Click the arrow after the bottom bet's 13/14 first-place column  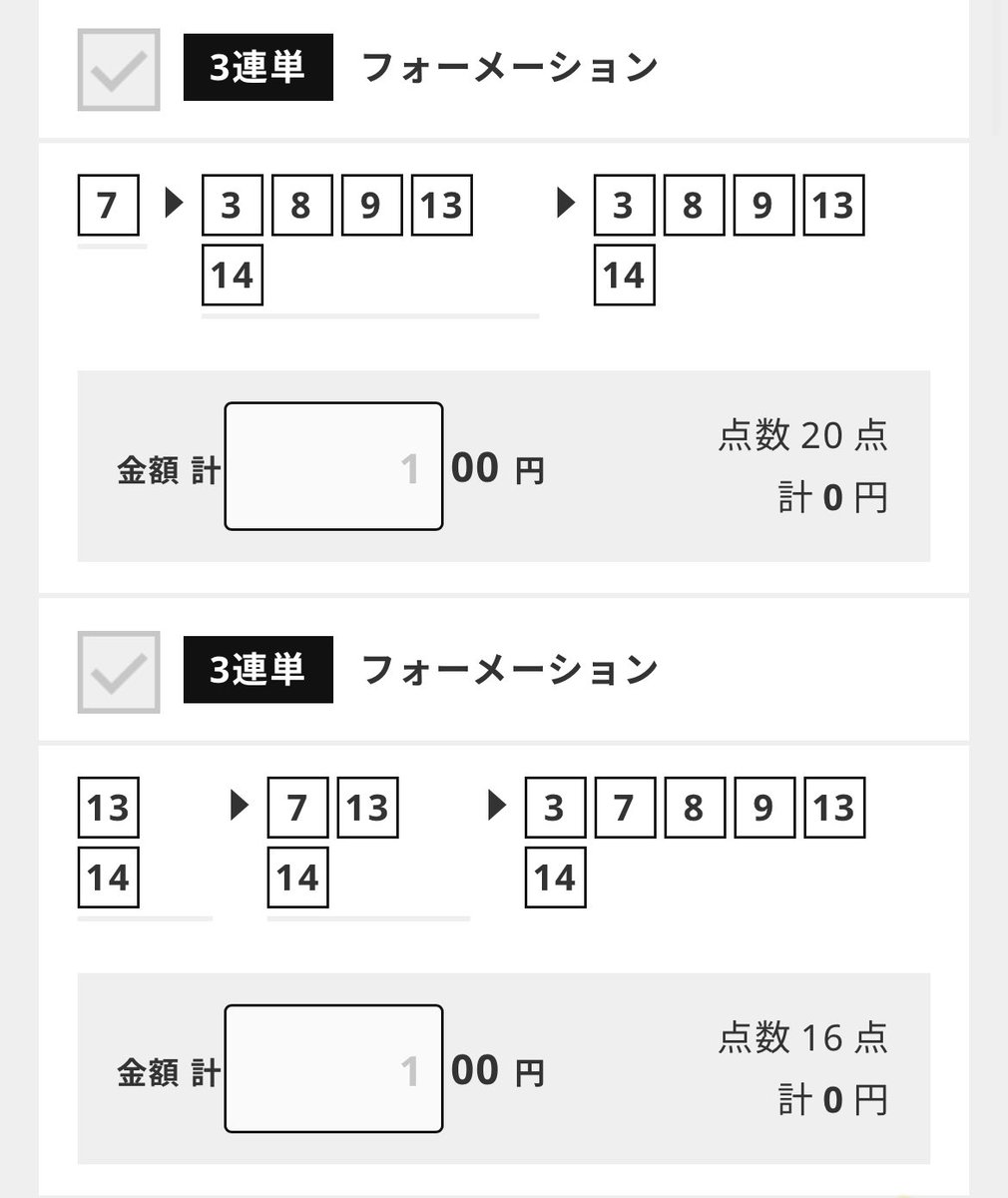tap(239, 806)
